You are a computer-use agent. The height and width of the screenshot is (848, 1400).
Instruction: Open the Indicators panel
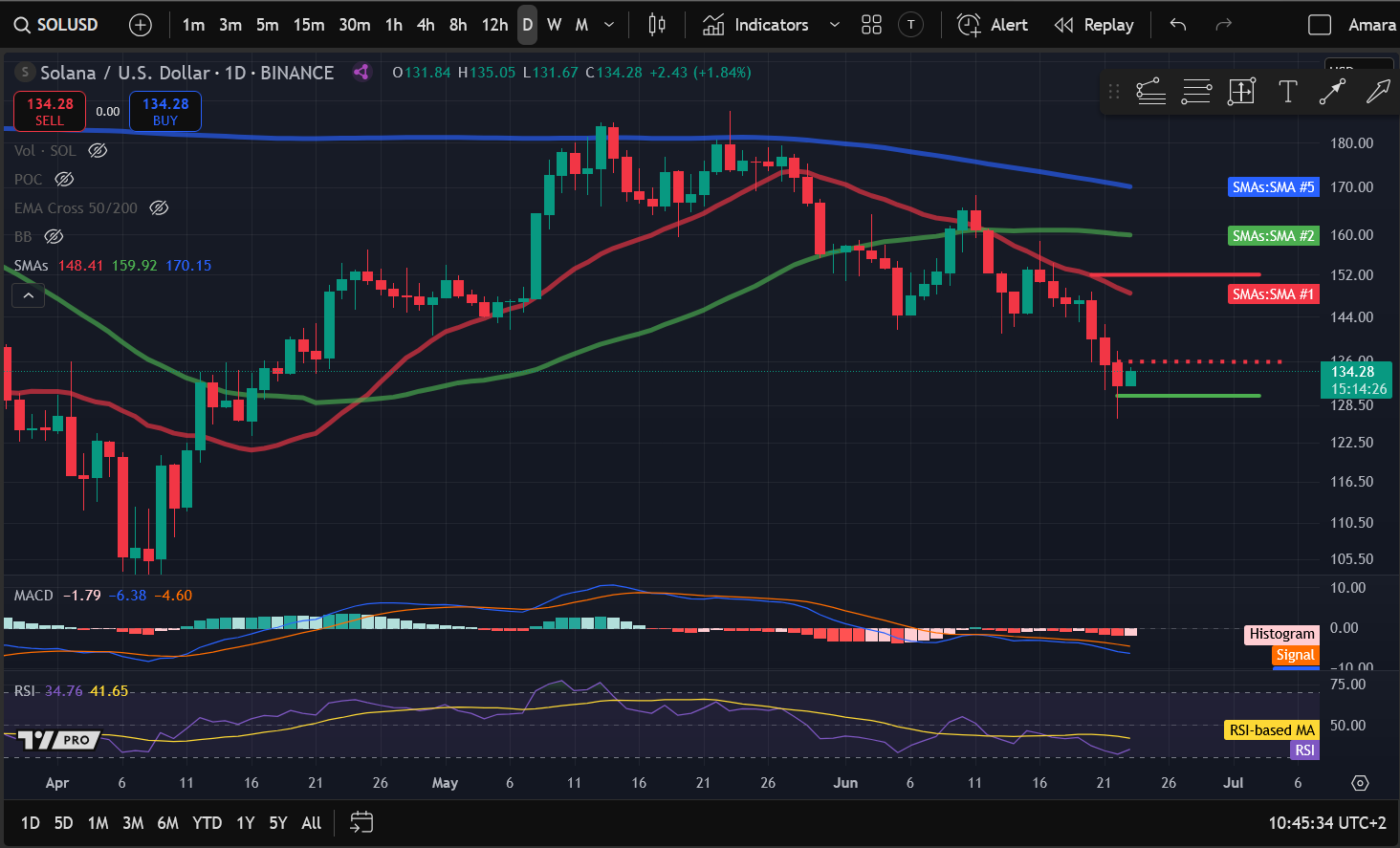coord(755,25)
